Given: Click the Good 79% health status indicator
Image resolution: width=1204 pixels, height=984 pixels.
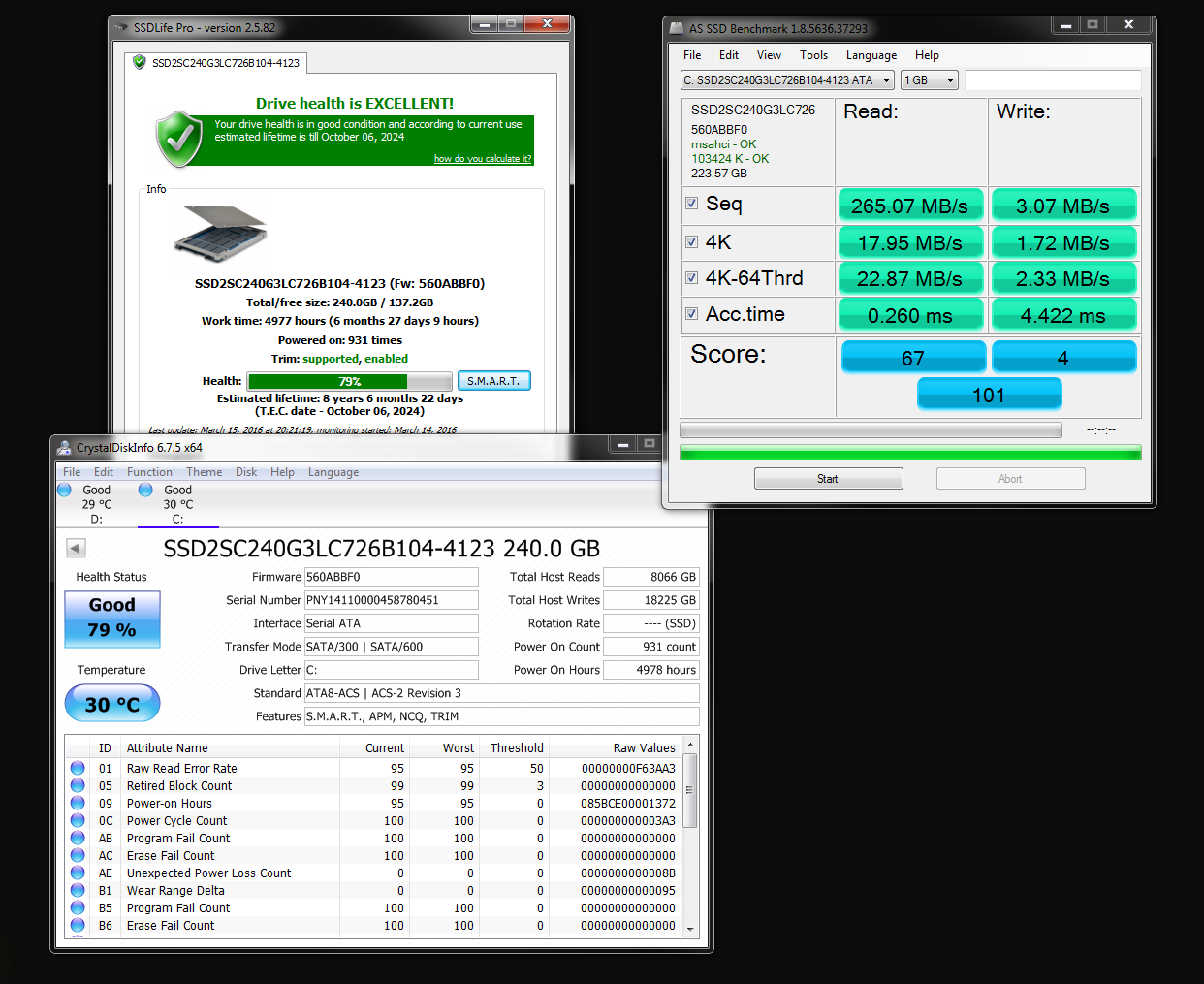Looking at the screenshot, I should pos(111,618).
